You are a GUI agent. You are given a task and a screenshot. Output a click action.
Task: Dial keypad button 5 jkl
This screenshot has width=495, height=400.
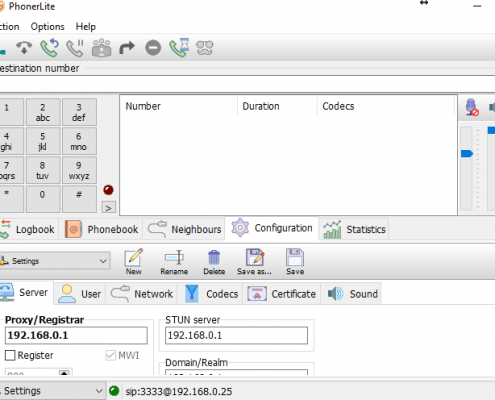pyautogui.click(x=43, y=141)
